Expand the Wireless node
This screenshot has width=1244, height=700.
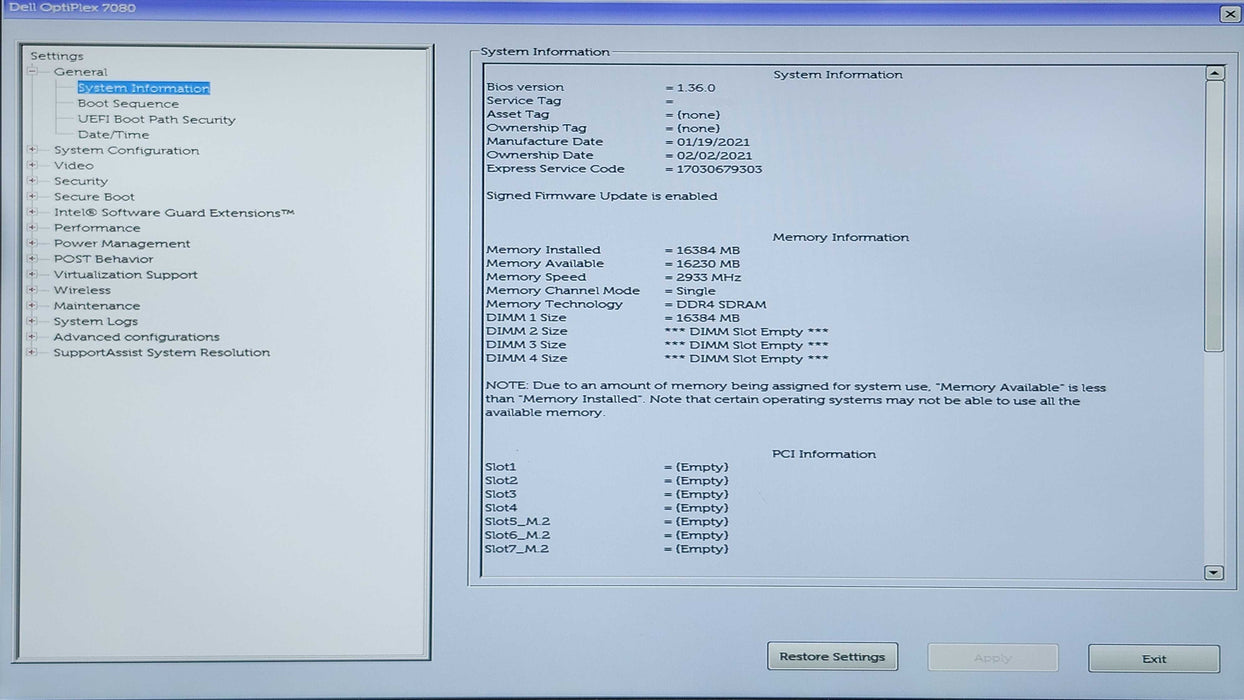[33, 291]
